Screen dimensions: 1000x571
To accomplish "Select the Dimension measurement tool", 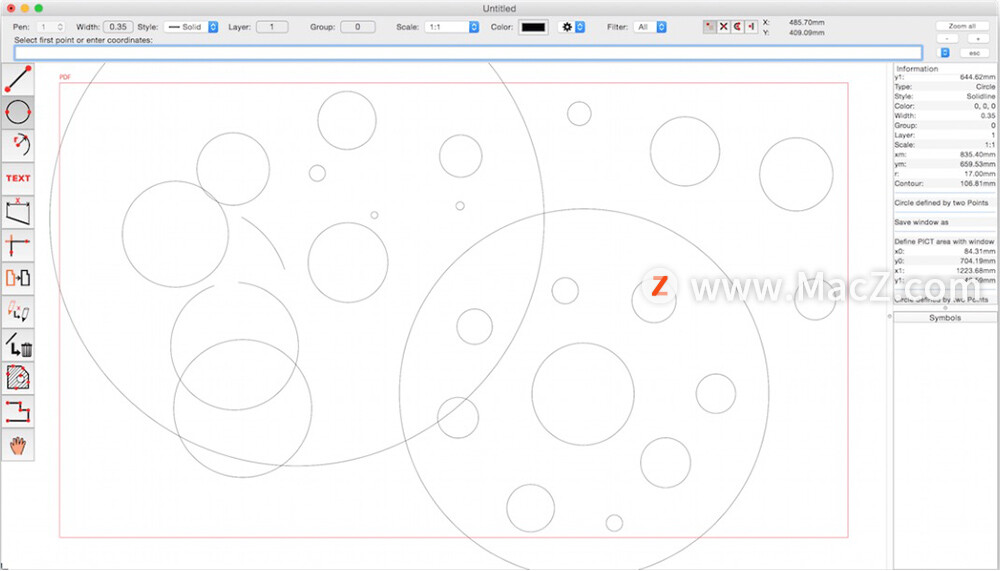I will click(18, 211).
